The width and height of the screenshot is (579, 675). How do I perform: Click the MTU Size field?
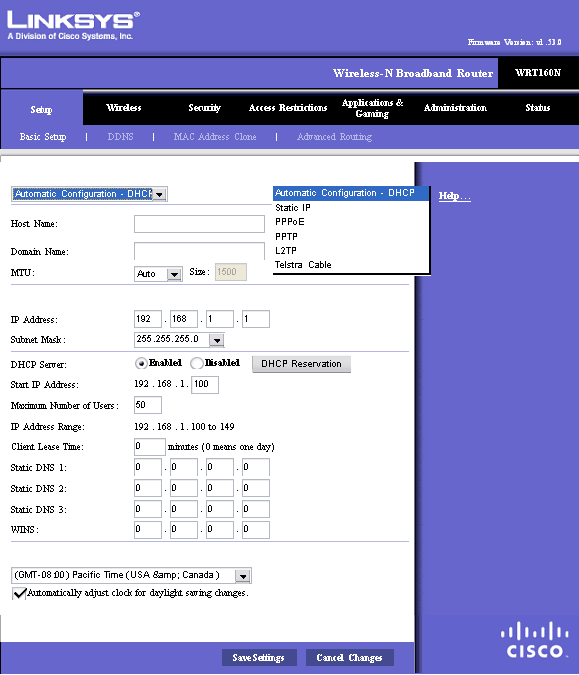point(231,272)
